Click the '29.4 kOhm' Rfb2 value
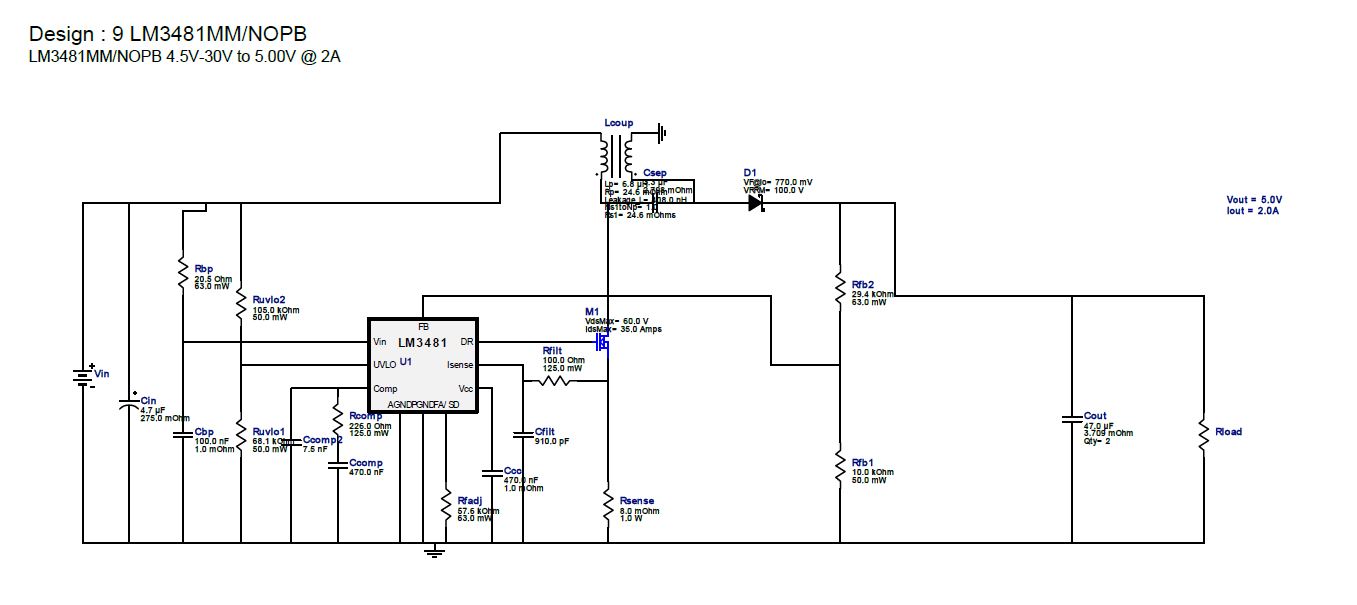 [x=873, y=296]
